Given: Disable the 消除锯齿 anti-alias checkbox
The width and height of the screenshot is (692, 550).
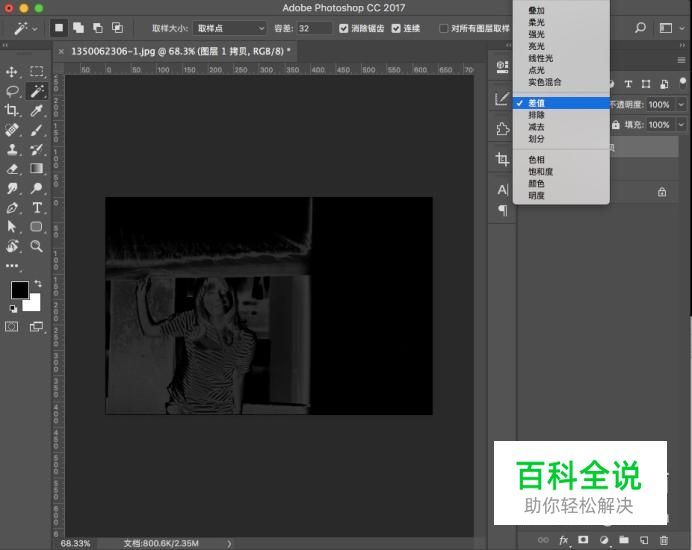Looking at the screenshot, I should (345, 29).
